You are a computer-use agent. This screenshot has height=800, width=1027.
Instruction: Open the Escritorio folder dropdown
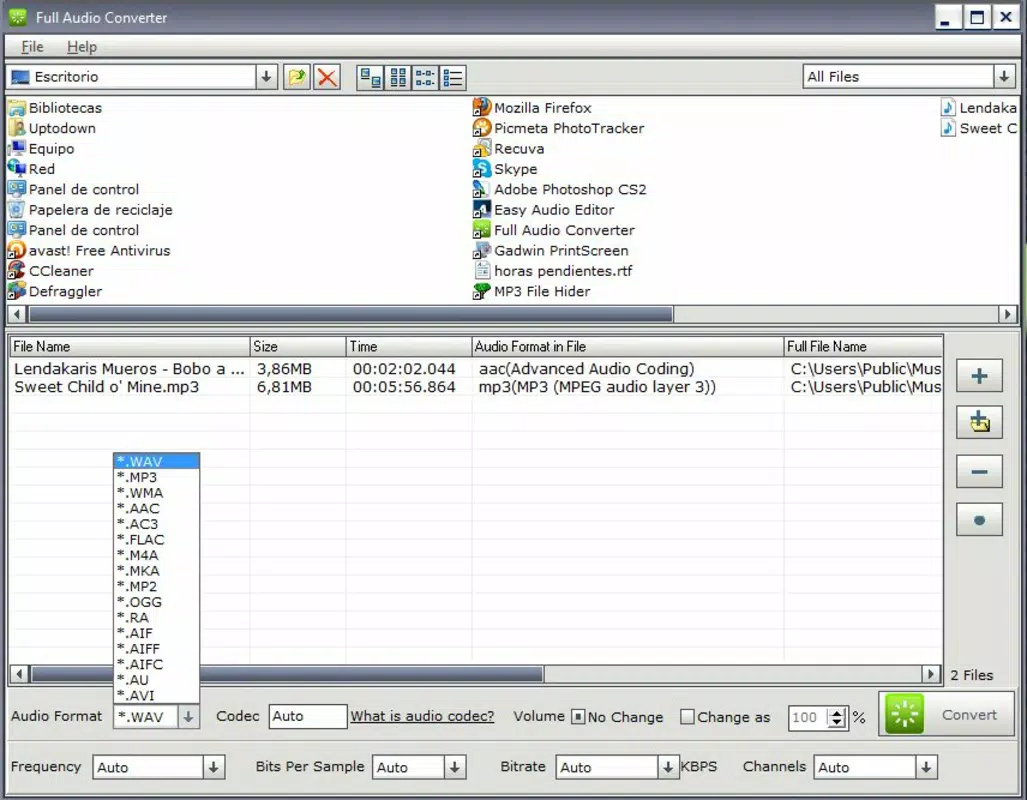pos(266,77)
